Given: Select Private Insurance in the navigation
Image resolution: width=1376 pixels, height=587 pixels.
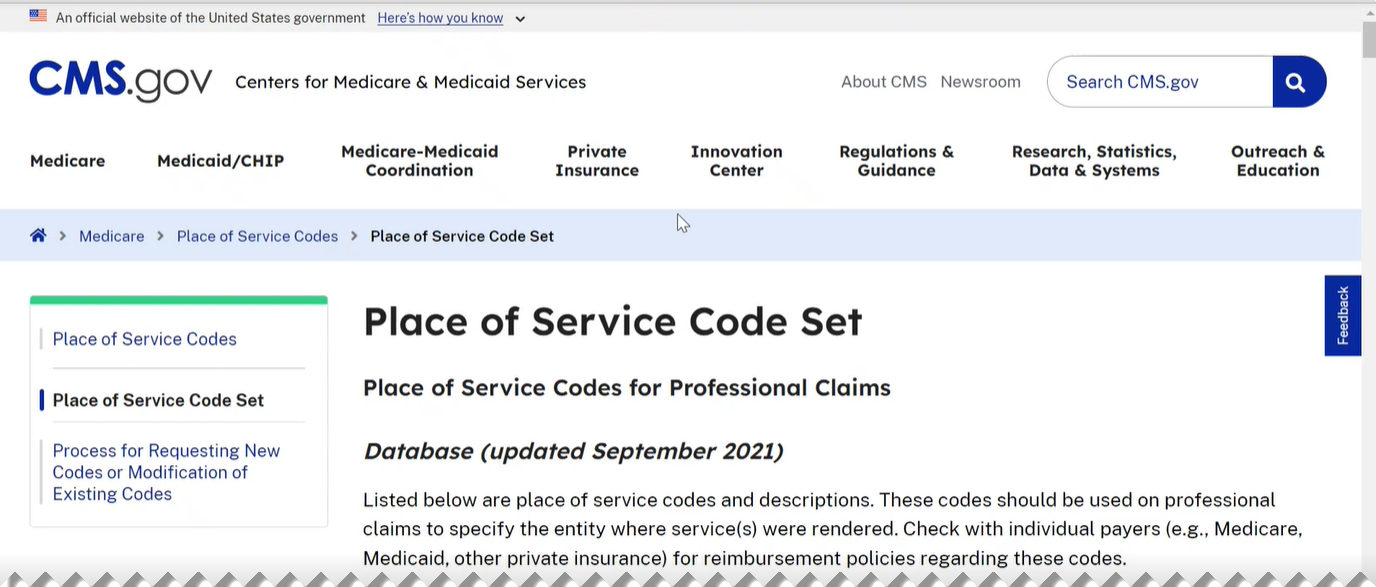Looking at the screenshot, I should 596,160.
